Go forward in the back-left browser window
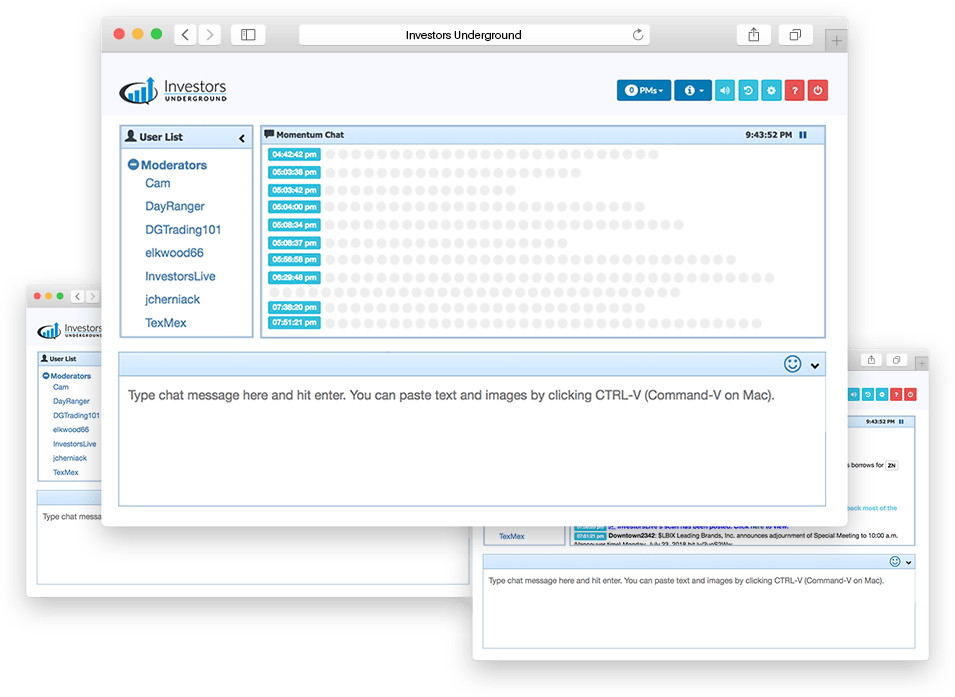This screenshot has height=697, width=955. 92,296
